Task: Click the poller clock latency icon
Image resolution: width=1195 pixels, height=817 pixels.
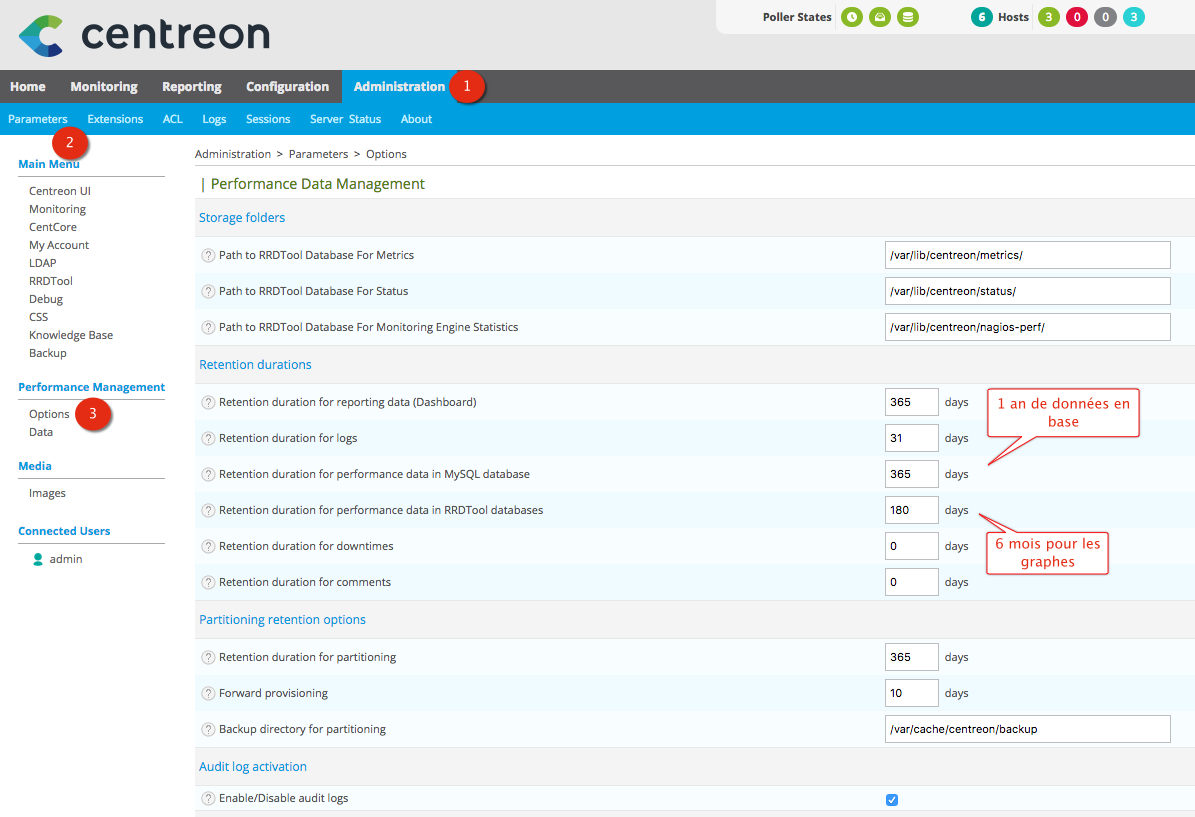Action: [x=851, y=17]
